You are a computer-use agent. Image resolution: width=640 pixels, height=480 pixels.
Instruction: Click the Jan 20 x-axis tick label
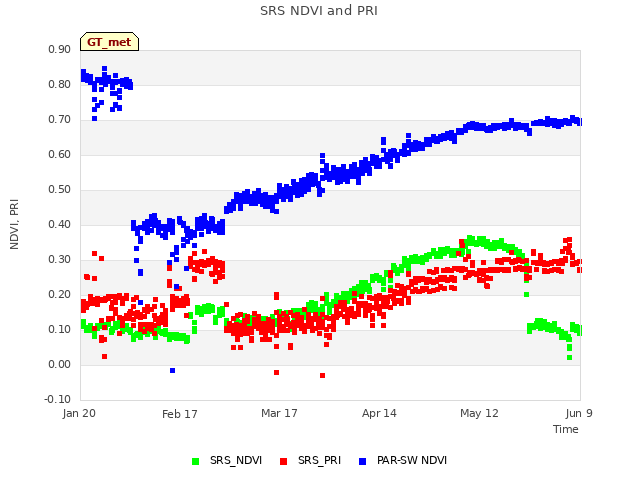click(x=79, y=413)
